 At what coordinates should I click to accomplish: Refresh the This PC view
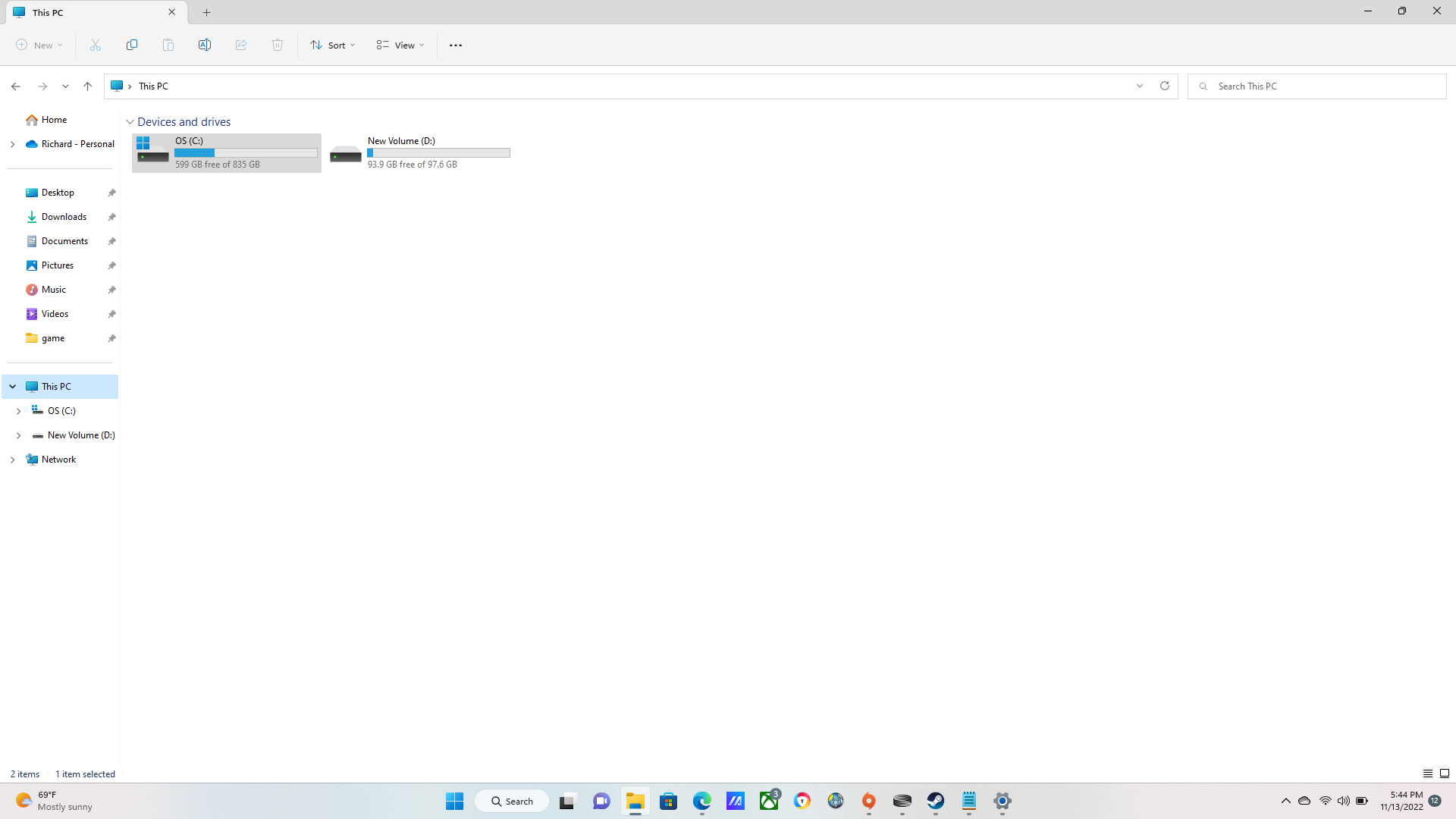[x=1165, y=86]
